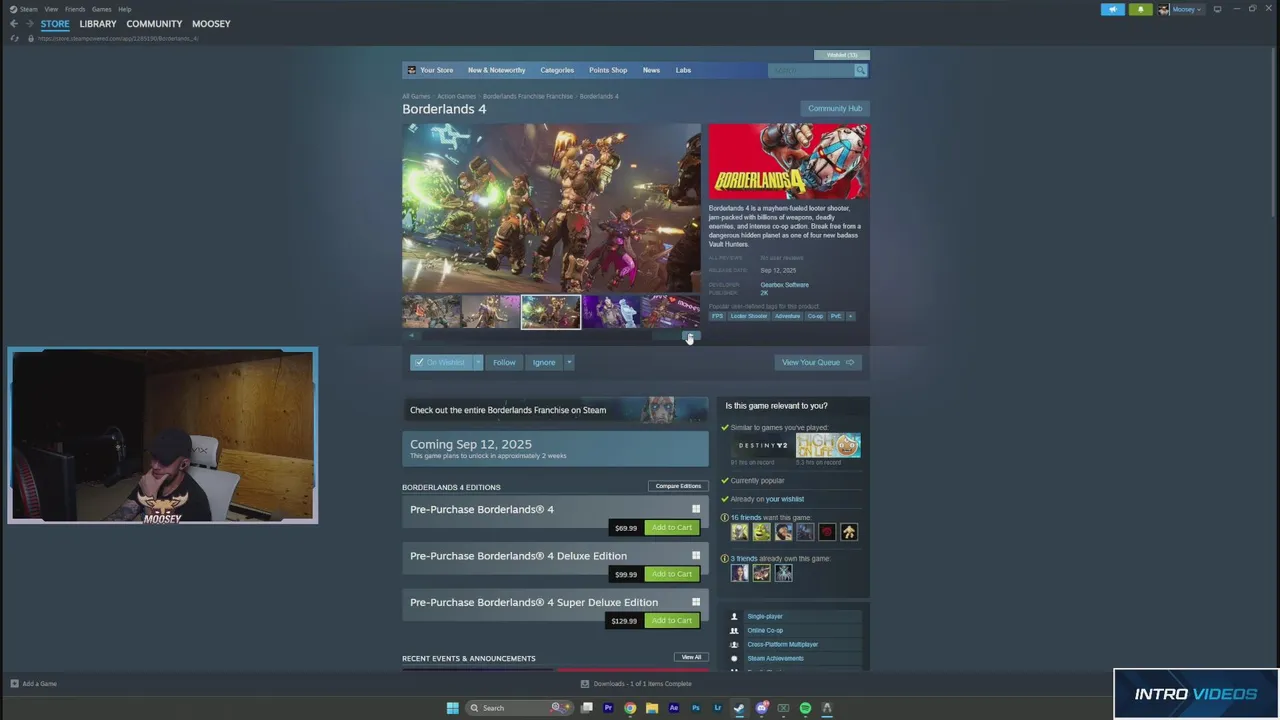
Task: Click the Steam Achievements feature icon
Action: point(734,659)
